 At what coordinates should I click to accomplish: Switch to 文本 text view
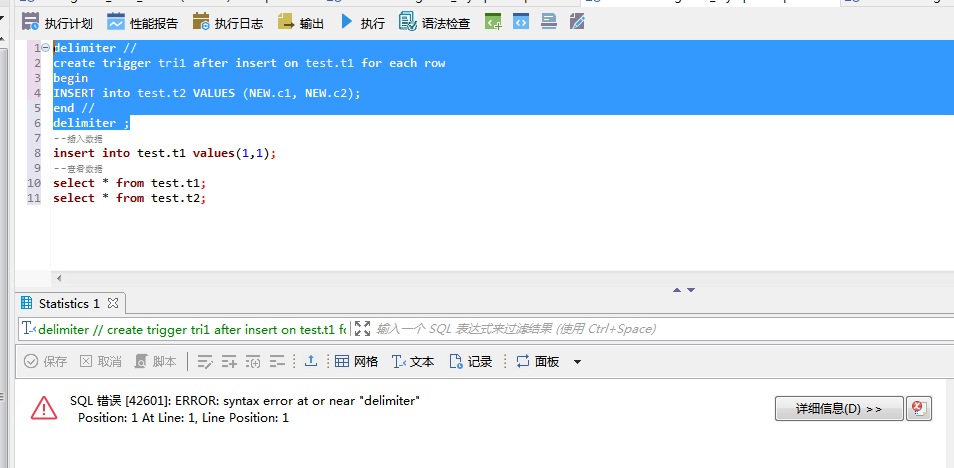click(x=413, y=362)
